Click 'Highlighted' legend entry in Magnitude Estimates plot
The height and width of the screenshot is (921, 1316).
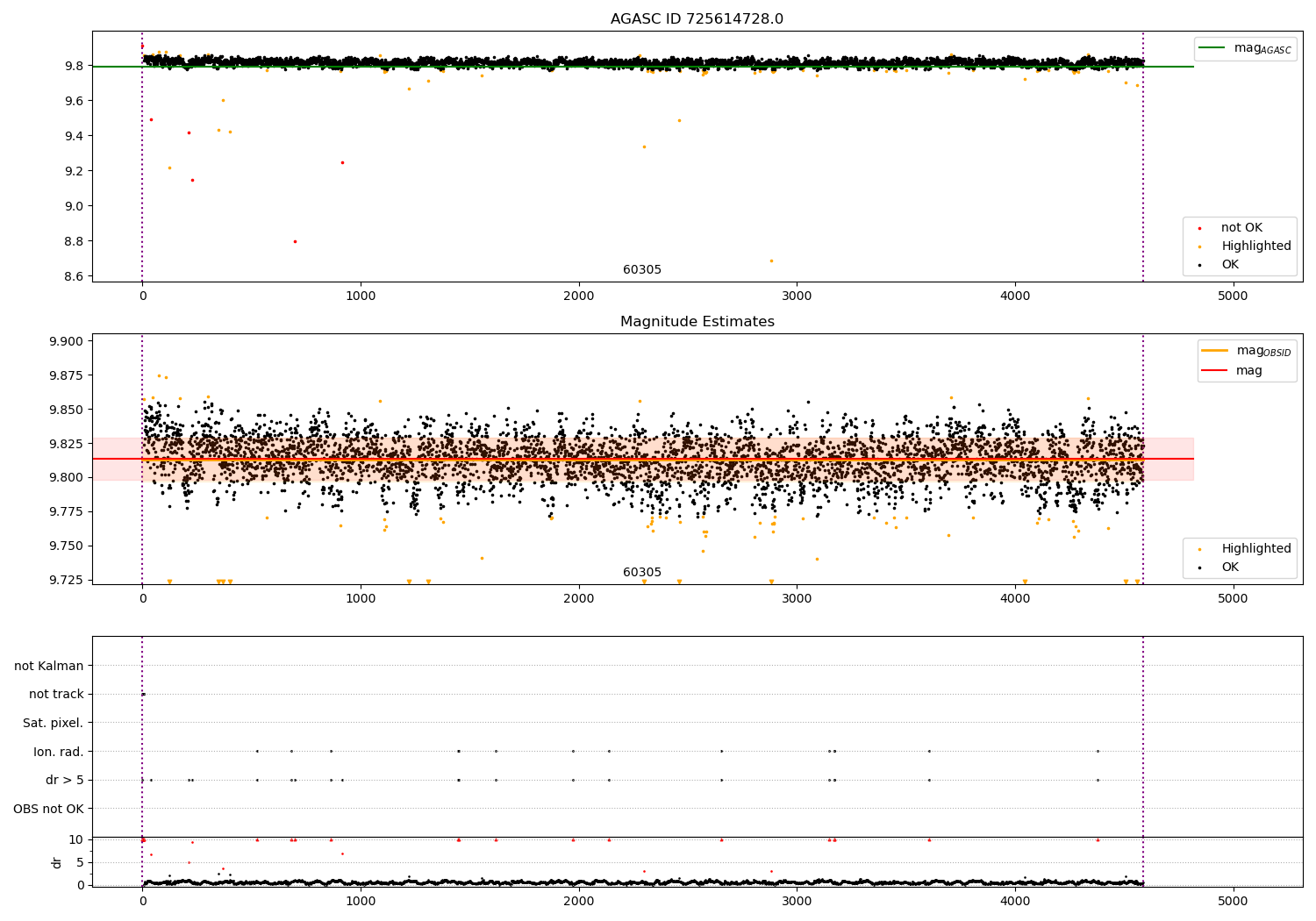pyautogui.click(x=1255, y=549)
